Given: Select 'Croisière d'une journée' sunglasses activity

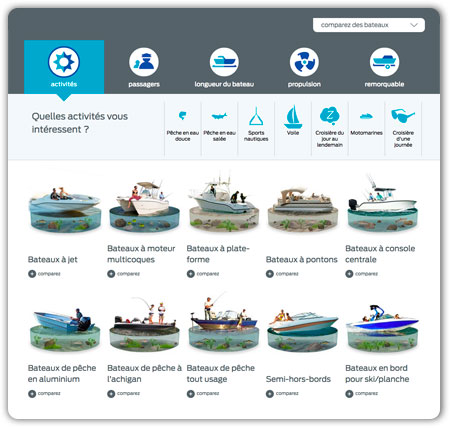Looking at the screenshot, I should click(403, 128).
